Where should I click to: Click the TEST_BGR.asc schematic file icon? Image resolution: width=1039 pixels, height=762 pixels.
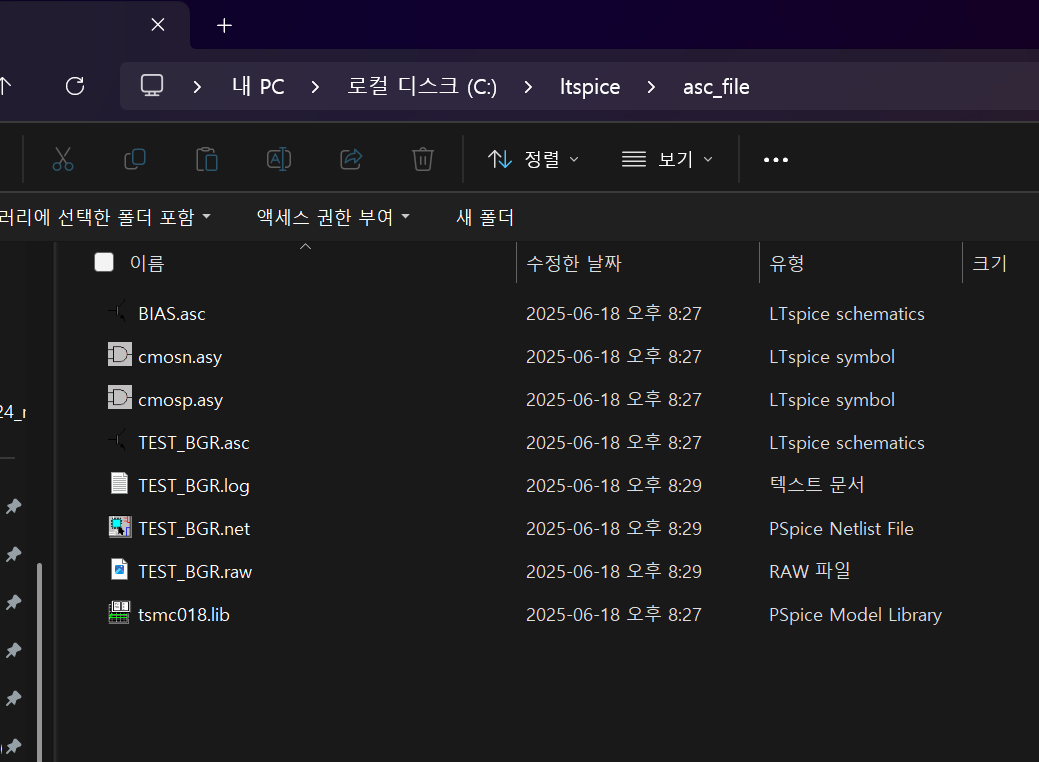[119, 441]
